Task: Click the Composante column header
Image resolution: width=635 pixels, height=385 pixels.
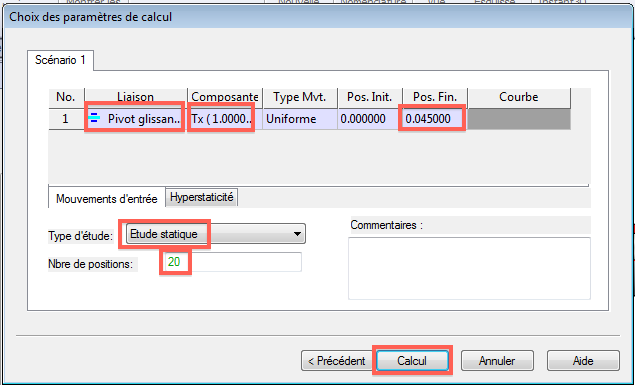Action: (x=225, y=97)
